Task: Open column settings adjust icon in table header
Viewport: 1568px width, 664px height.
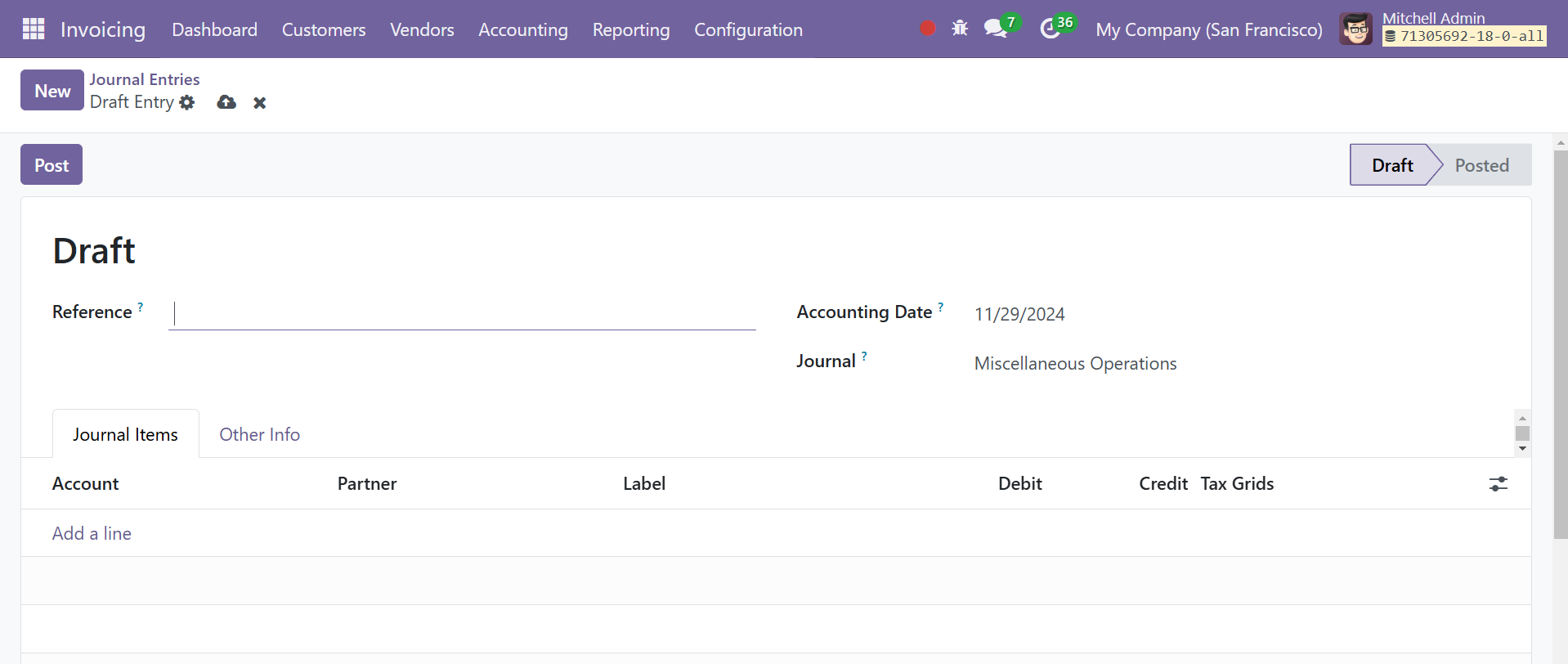Action: [1498, 484]
